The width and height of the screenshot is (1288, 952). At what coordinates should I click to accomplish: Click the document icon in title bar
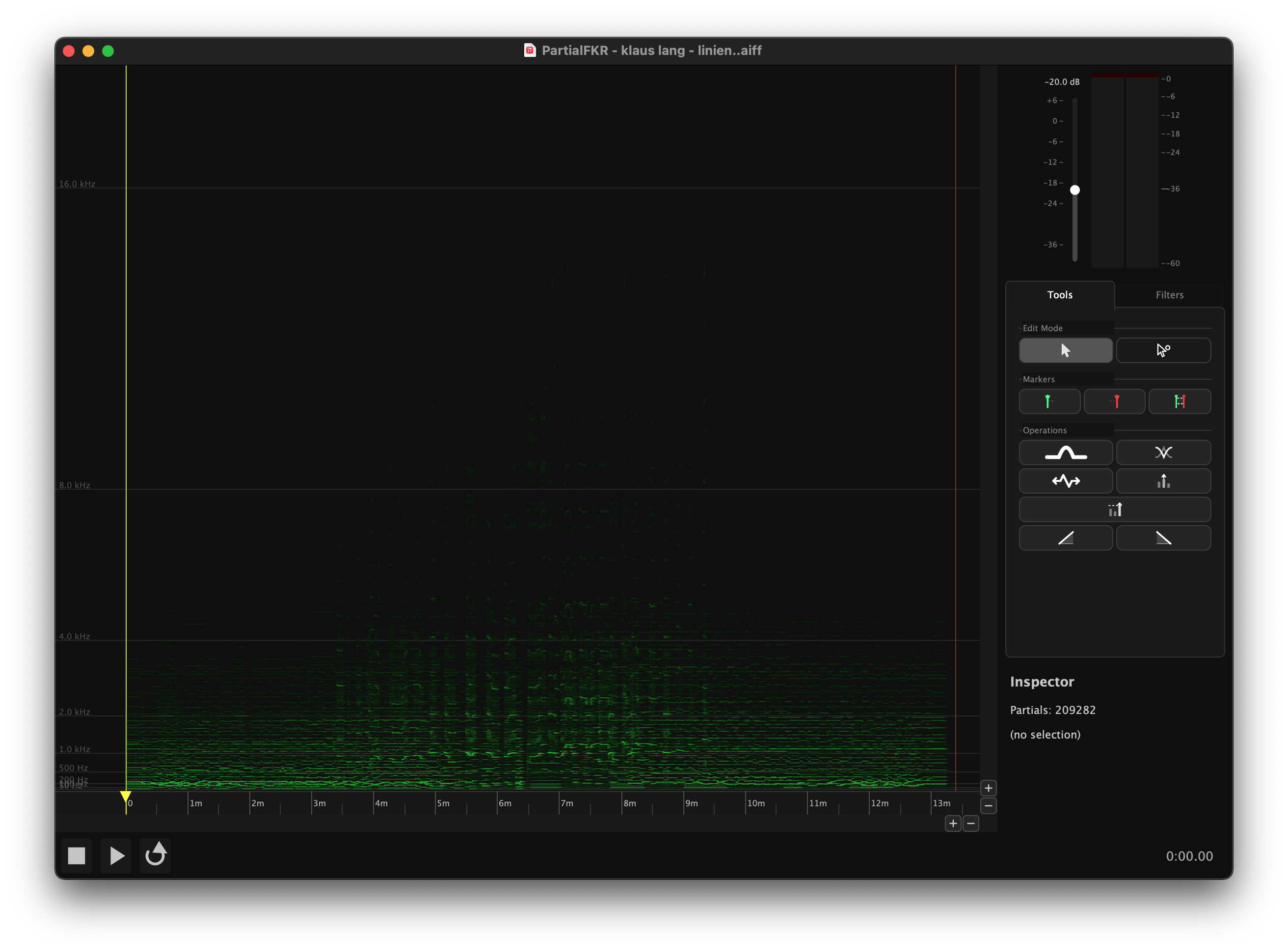click(x=529, y=50)
